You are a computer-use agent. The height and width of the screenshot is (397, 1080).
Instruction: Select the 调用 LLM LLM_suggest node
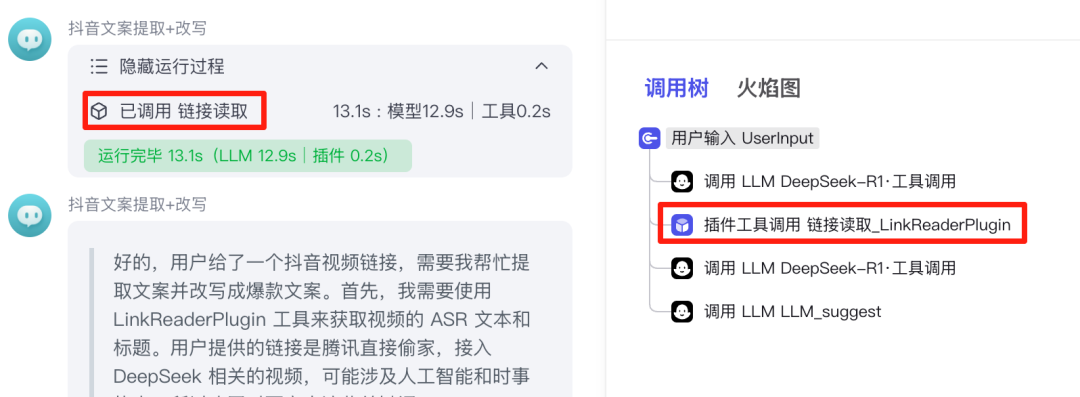(792, 312)
